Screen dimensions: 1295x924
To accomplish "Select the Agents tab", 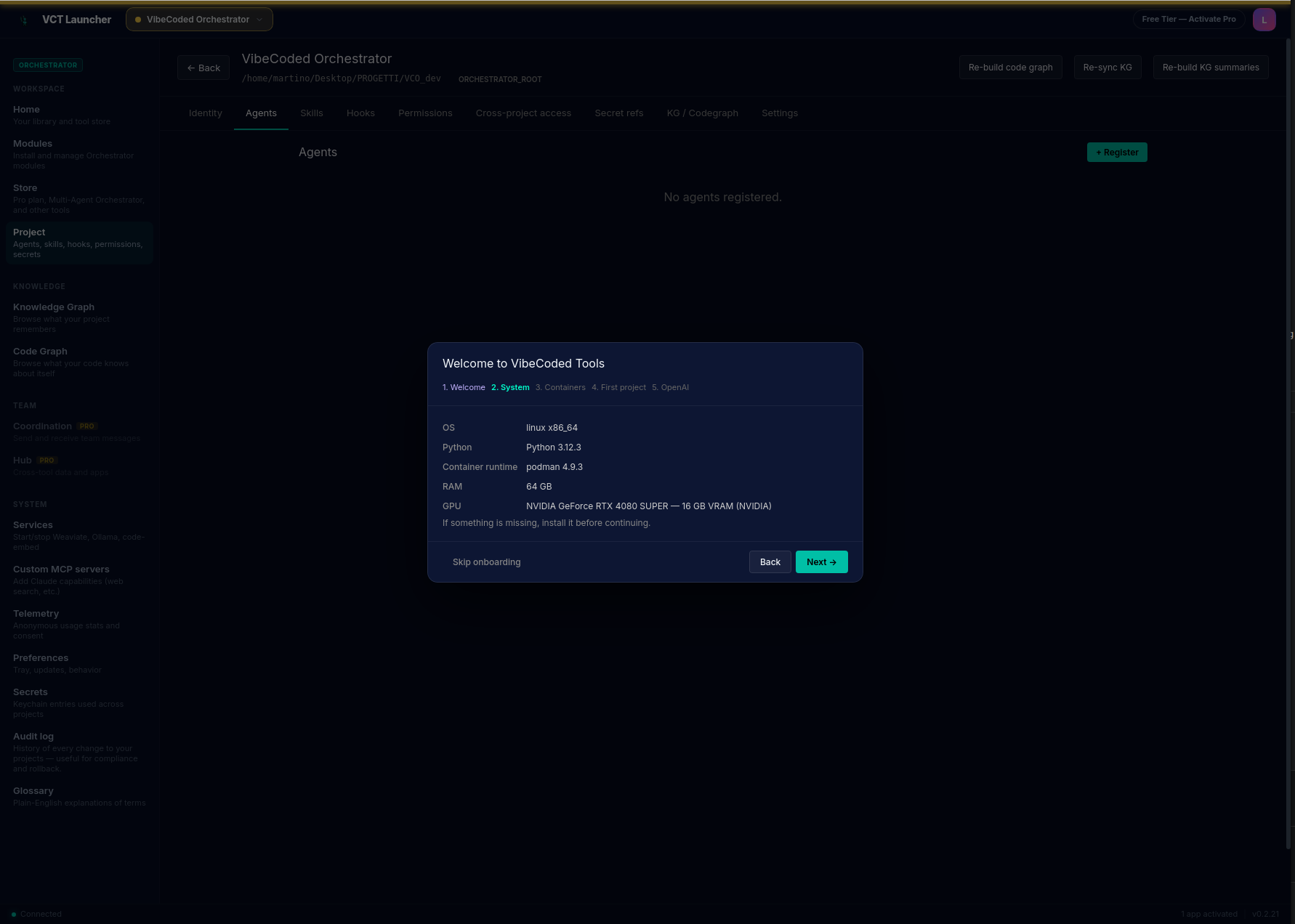I will [x=261, y=113].
